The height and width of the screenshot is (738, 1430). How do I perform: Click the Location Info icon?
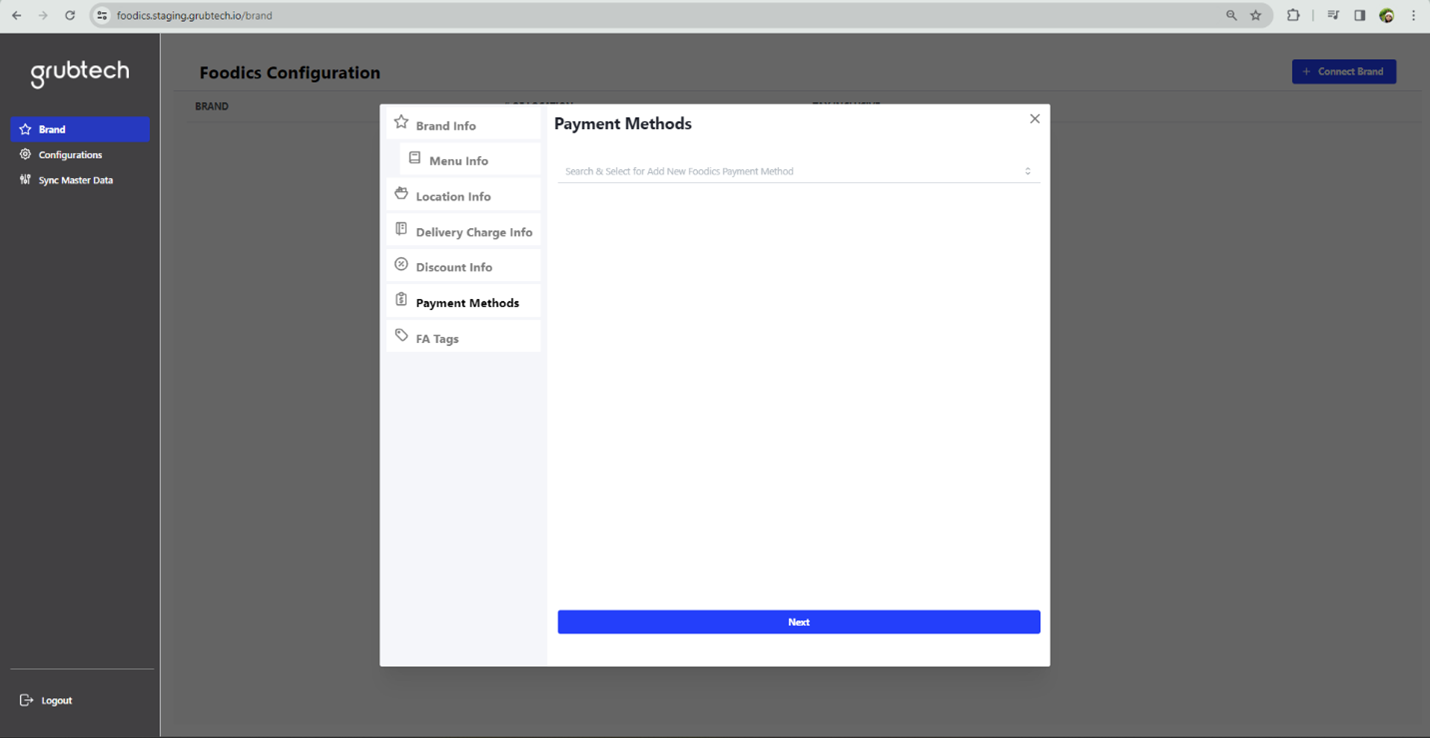point(401,193)
